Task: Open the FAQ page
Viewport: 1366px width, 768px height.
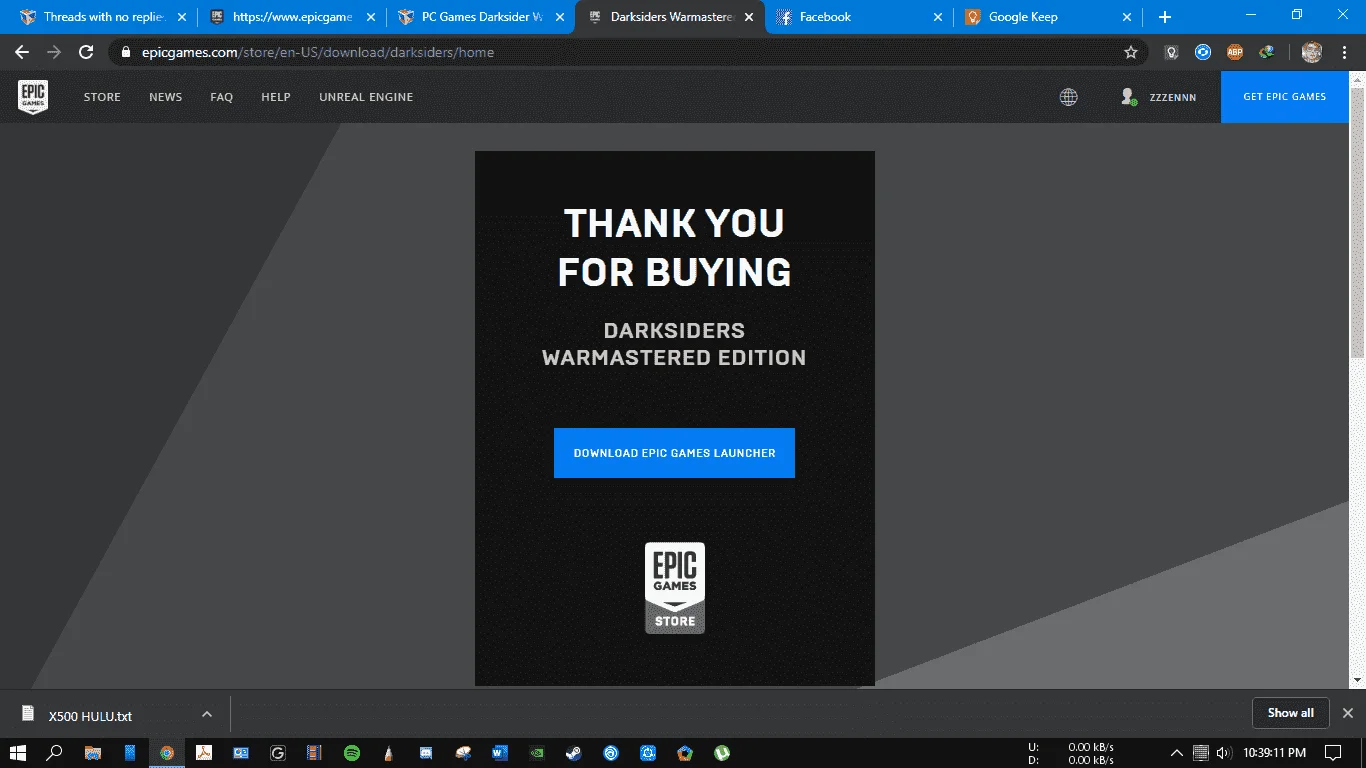Action: tap(222, 97)
